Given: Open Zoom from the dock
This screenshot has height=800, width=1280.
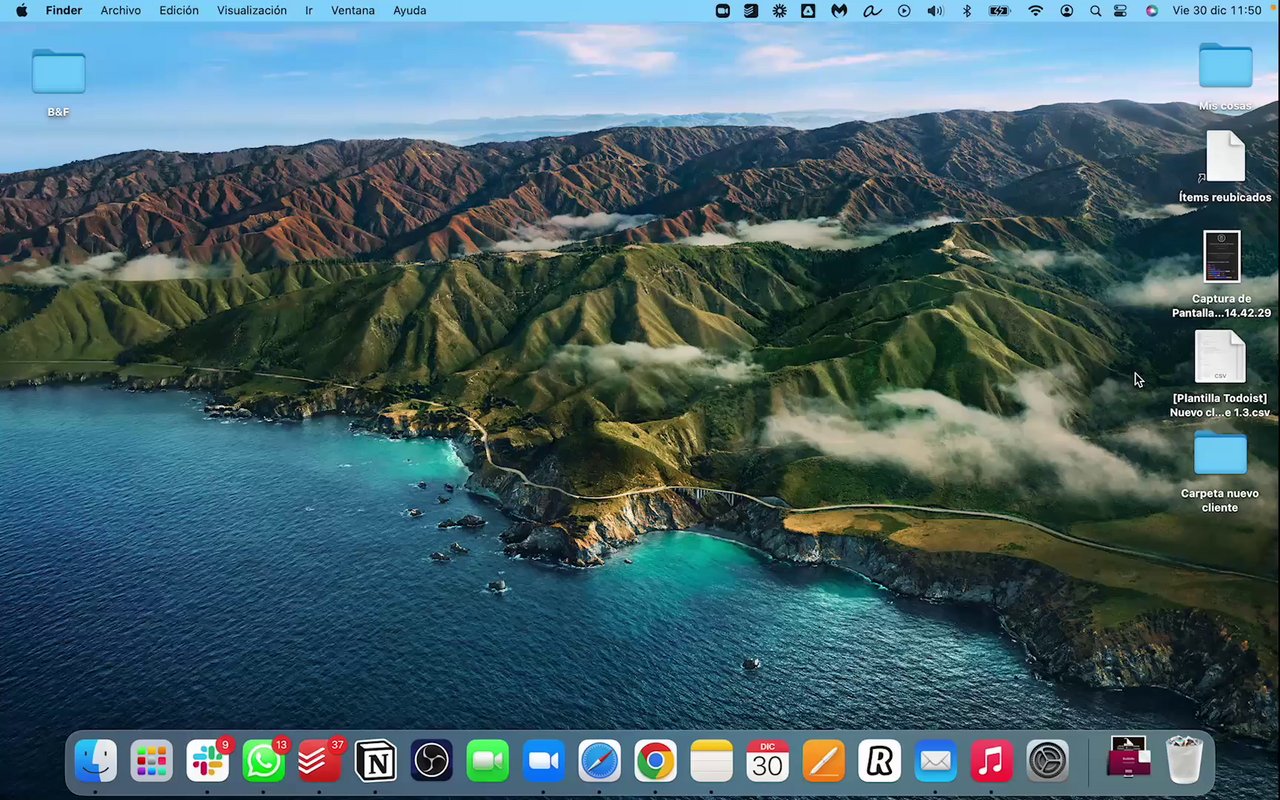Looking at the screenshot, I should tap(543, 762).
